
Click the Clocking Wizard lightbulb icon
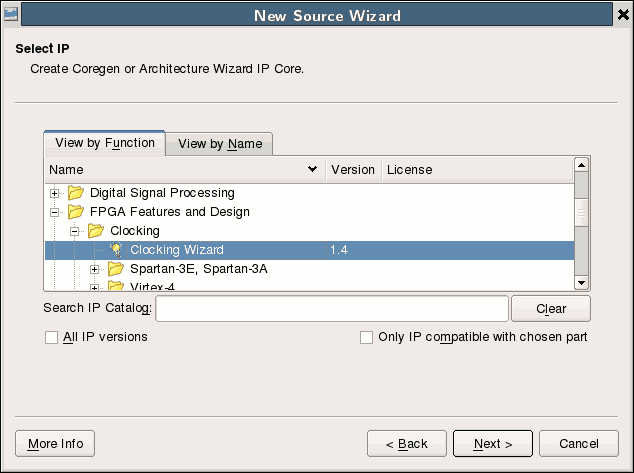click(116, 250)
